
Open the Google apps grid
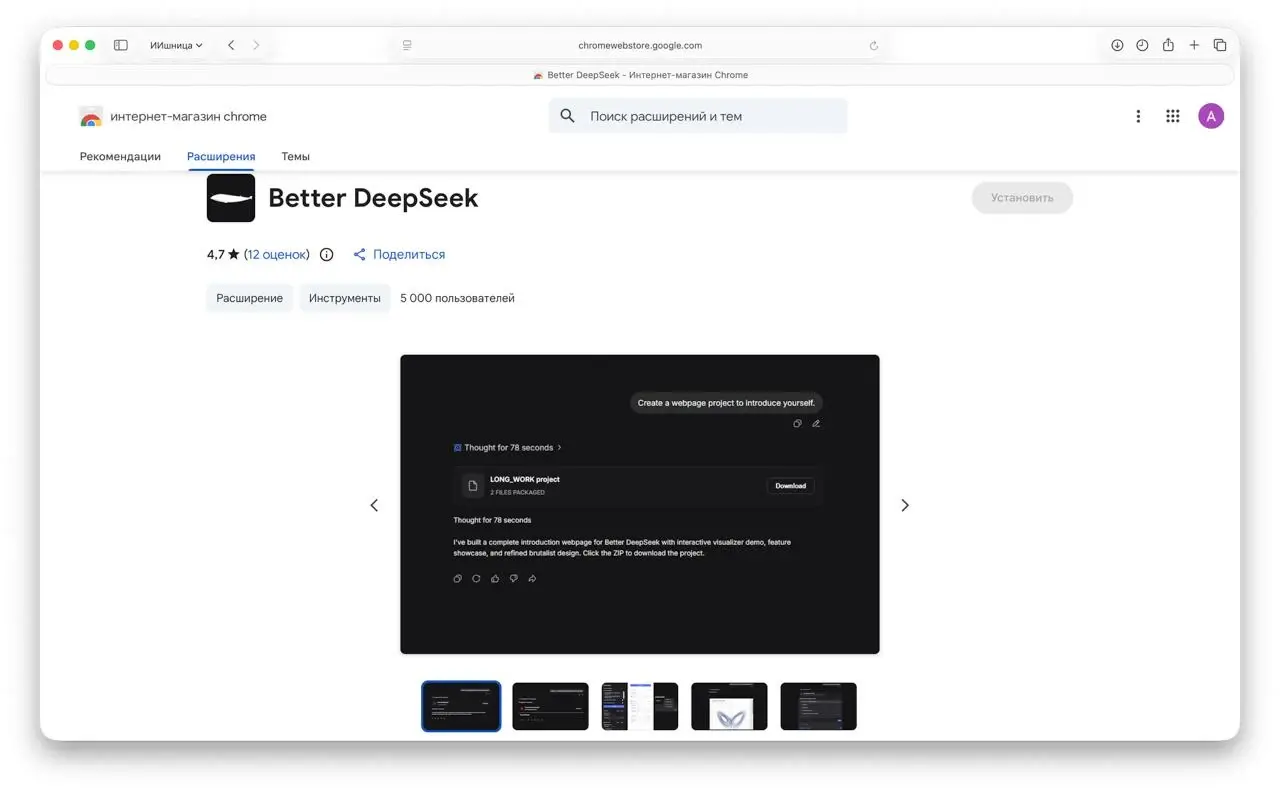(1173, 116)
